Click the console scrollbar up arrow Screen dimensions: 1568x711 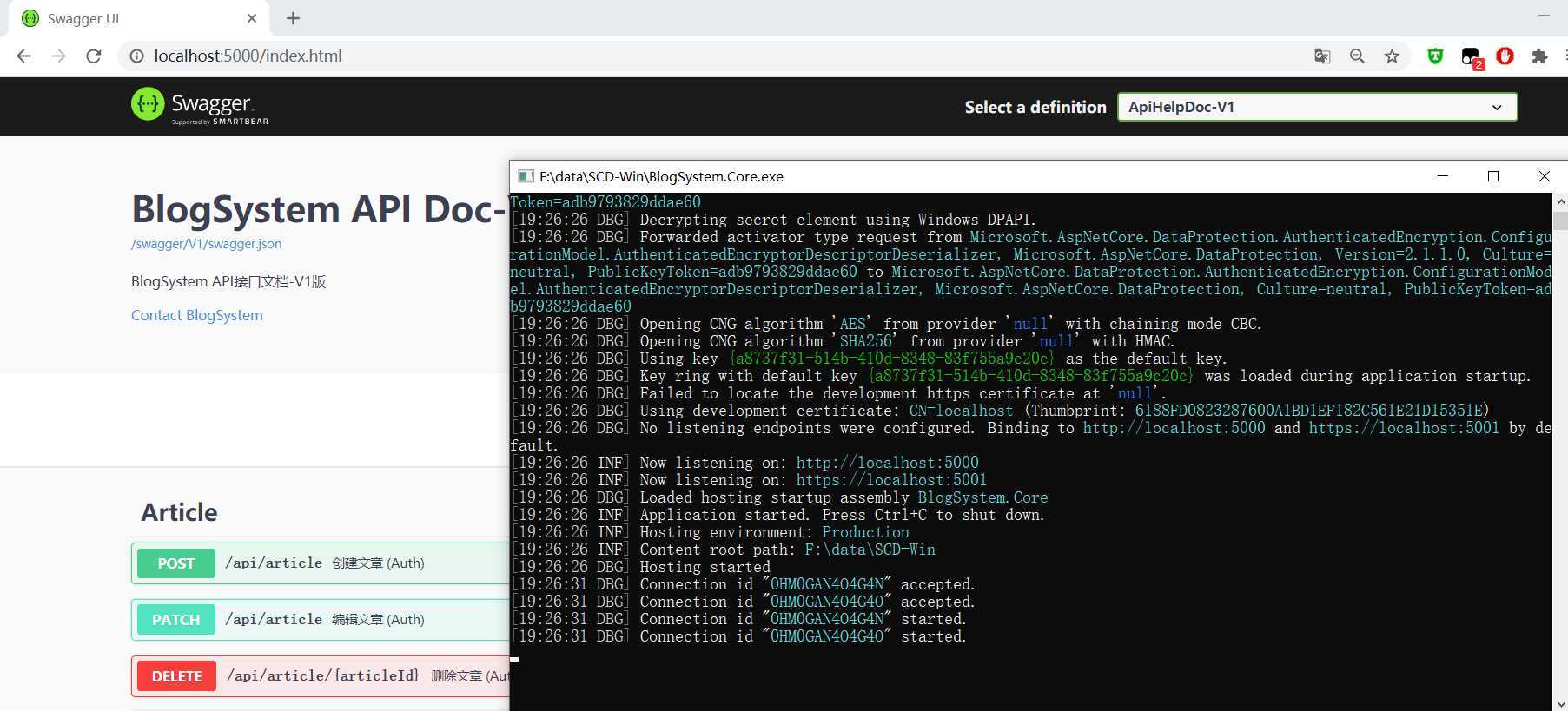click(1560, 201)
